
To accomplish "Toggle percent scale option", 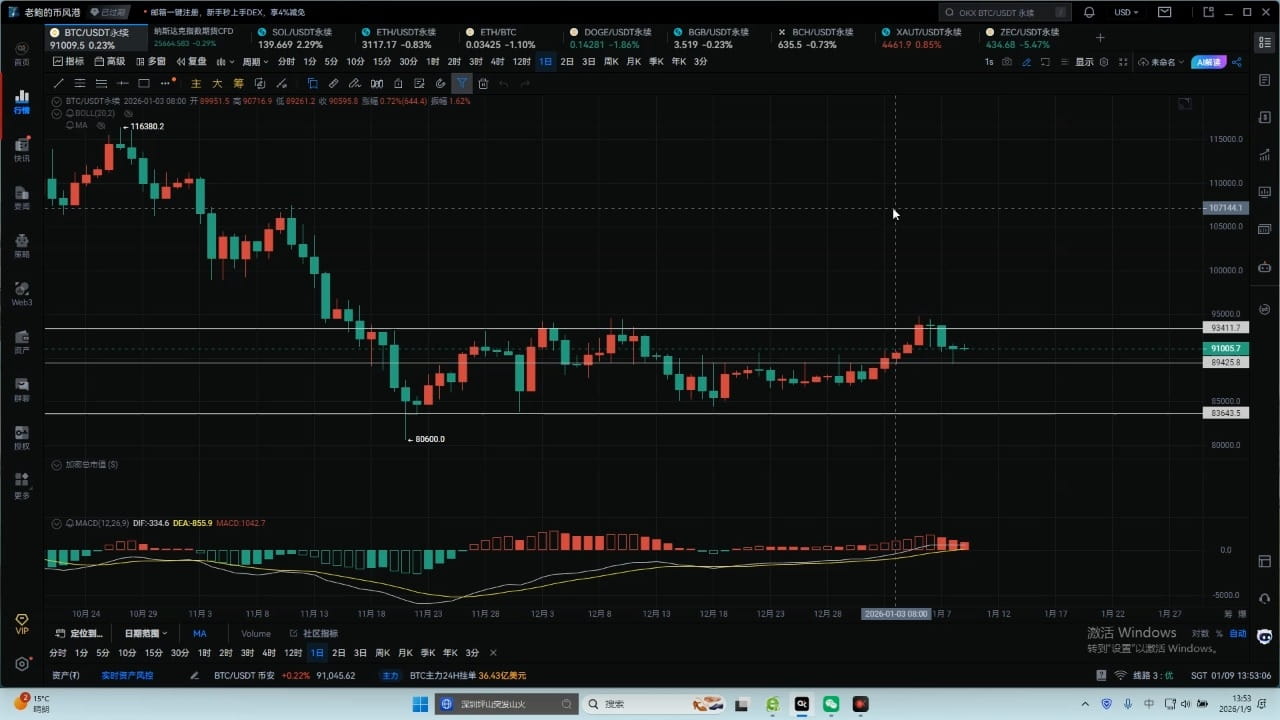I will click(1219, 633).
